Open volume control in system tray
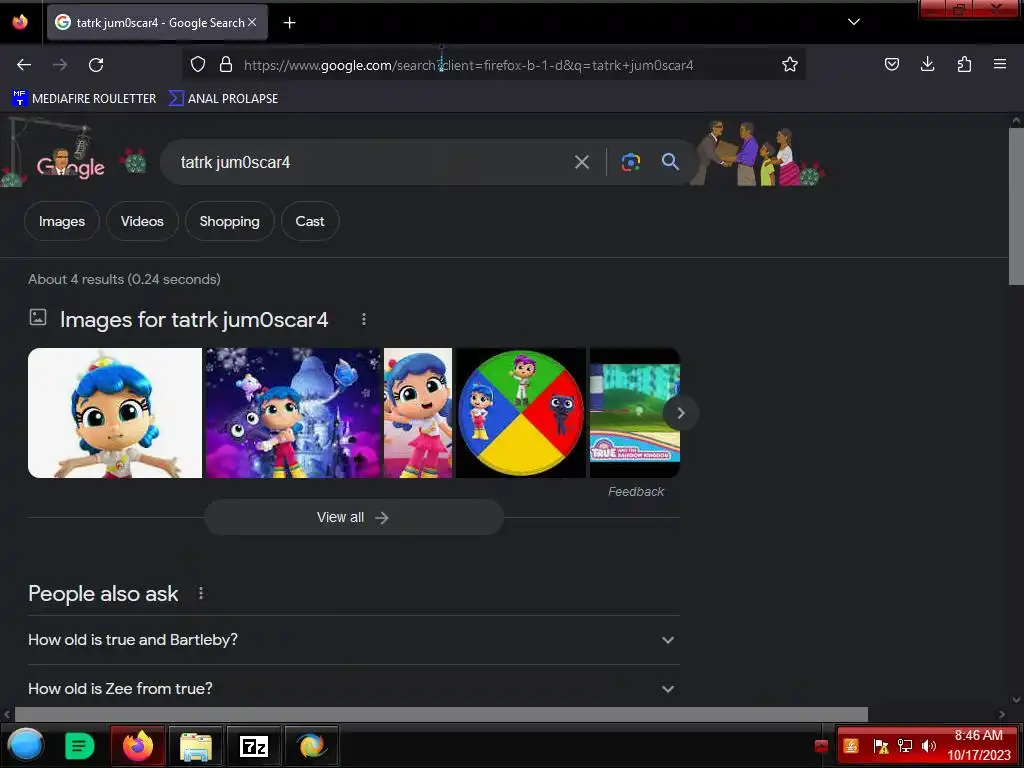The width and height of the screenshot is (1024, 768). coord(929,746)
